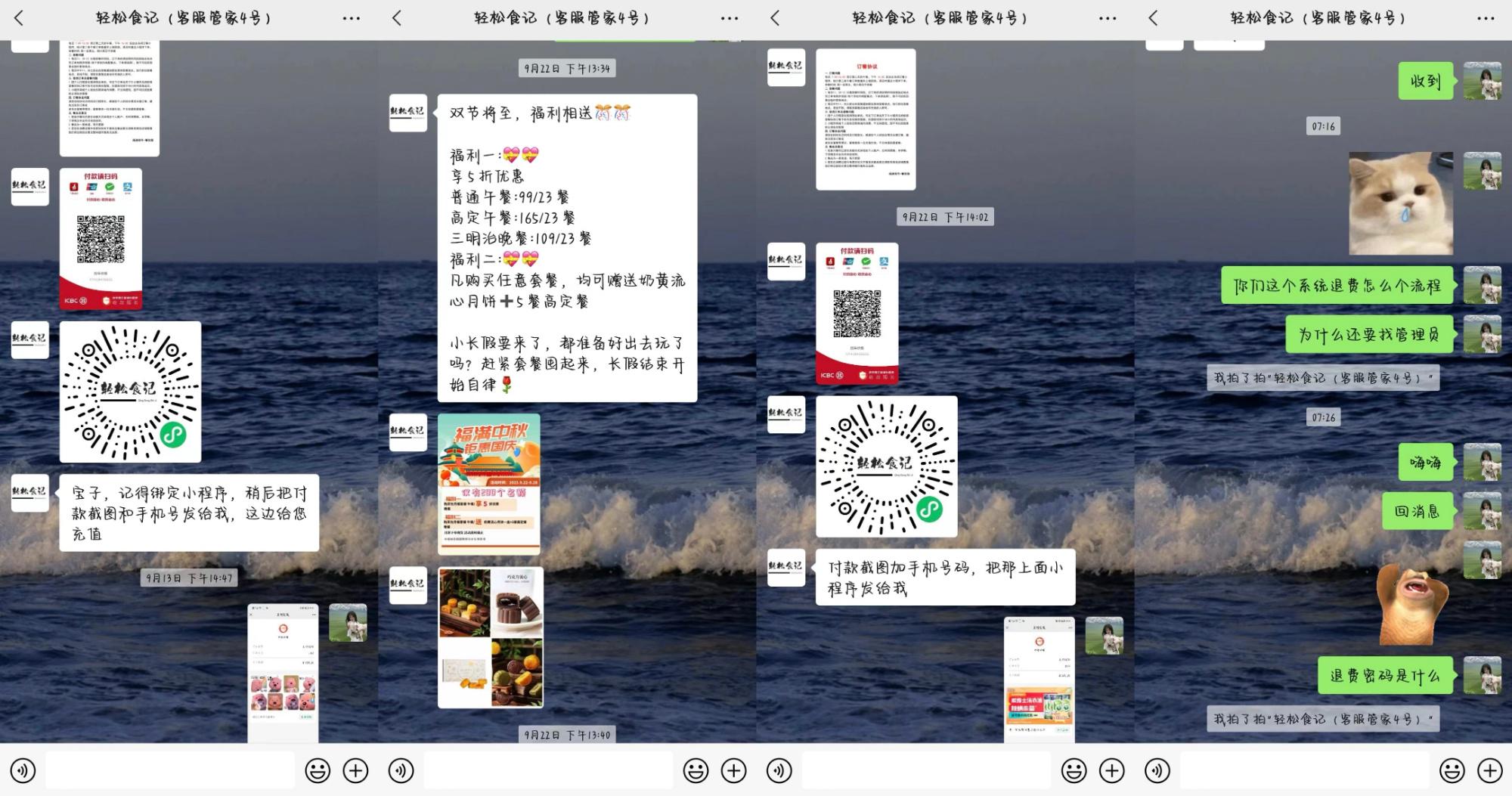This screenshot has width=1512, height=796.
Task: Open plus attachment menu in the second chat panel
Action: (x=733, y=770)
